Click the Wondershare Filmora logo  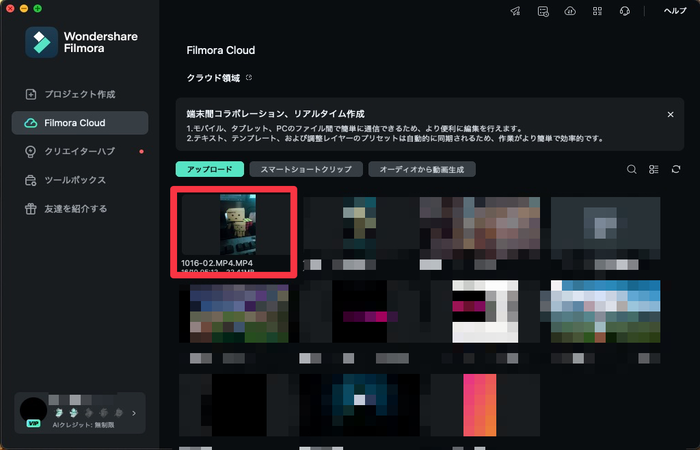pos(42,43)
